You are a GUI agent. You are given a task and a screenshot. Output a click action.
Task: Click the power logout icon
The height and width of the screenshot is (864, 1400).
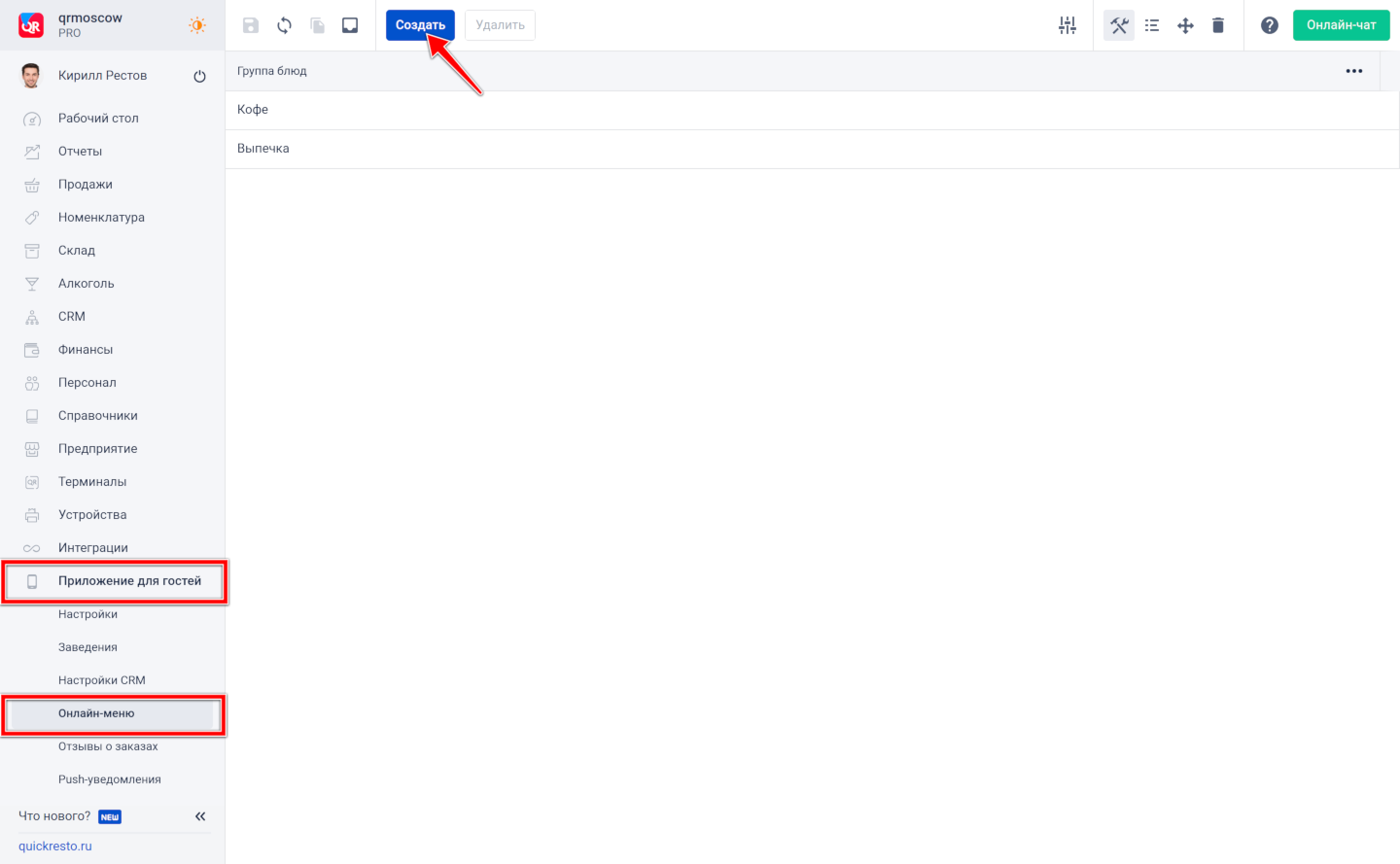[199, 76]
